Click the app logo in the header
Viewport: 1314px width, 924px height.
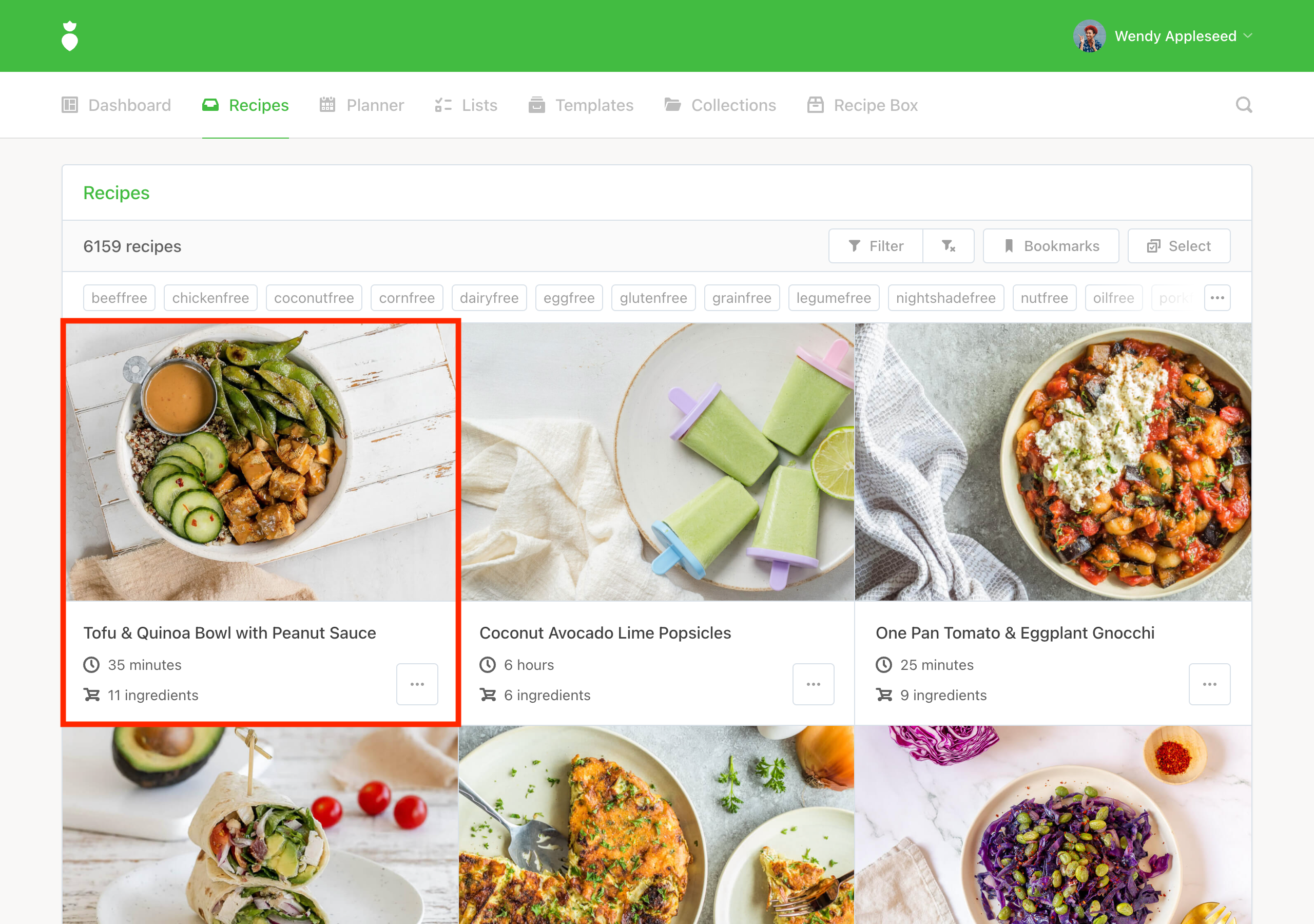click(x=70, y=36)
